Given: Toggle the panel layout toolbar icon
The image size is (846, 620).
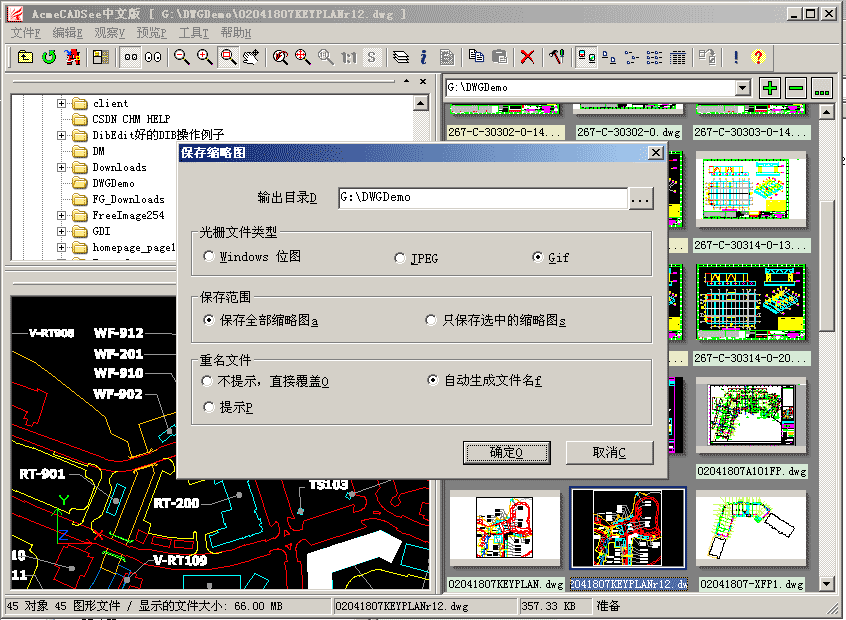Looking at the screenshot, I should (x=101, y=57).
